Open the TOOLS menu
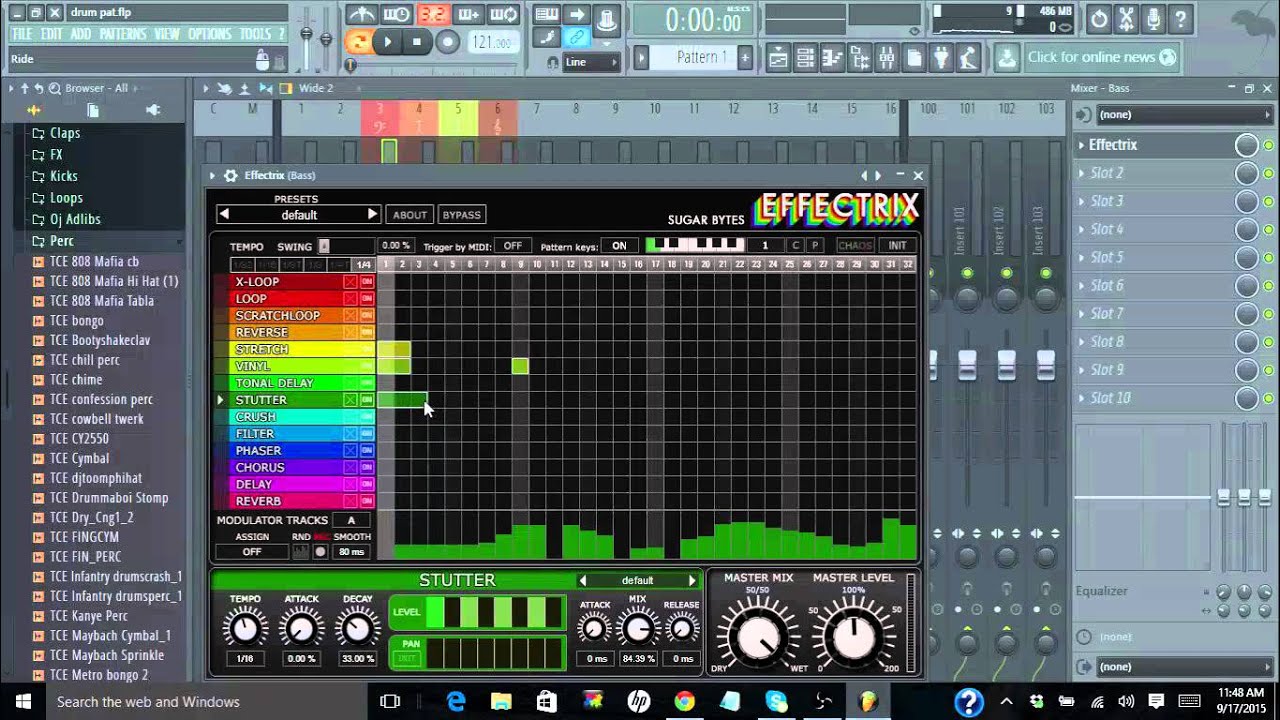Screen dimensions: 1280x720 point(255,34)
